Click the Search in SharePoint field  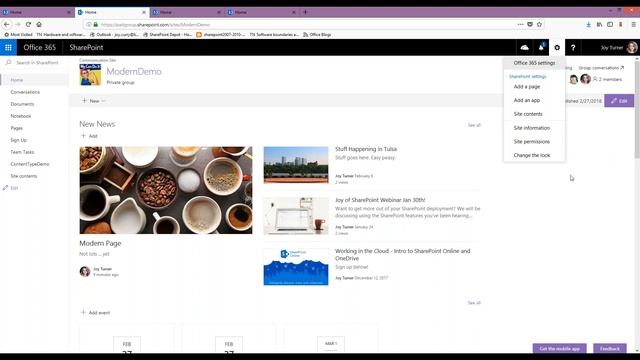tap(37, 62)
